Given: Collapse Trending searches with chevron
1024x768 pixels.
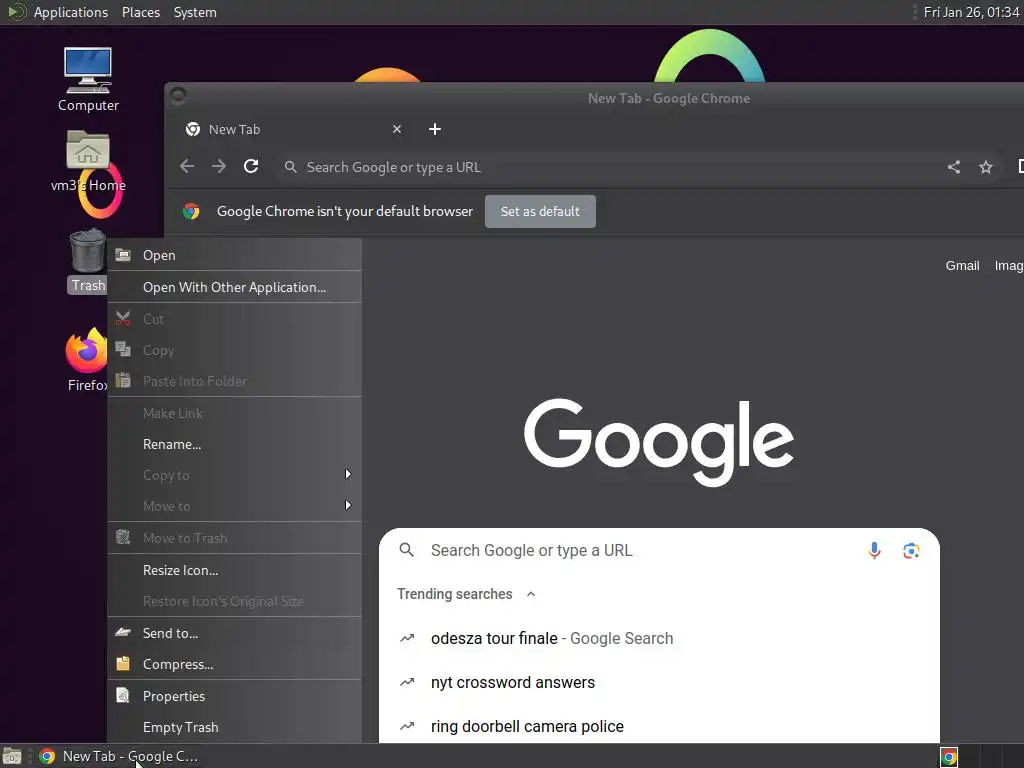Looking at the screenshot, I should [x=531, y=594].
